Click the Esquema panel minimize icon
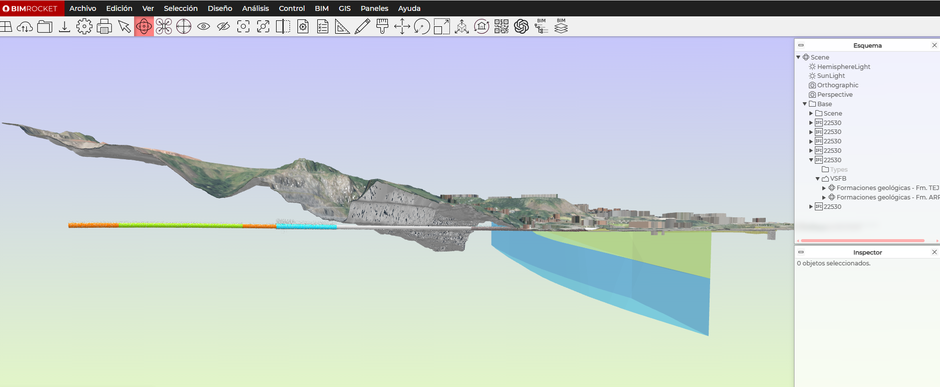 (801, 46)
